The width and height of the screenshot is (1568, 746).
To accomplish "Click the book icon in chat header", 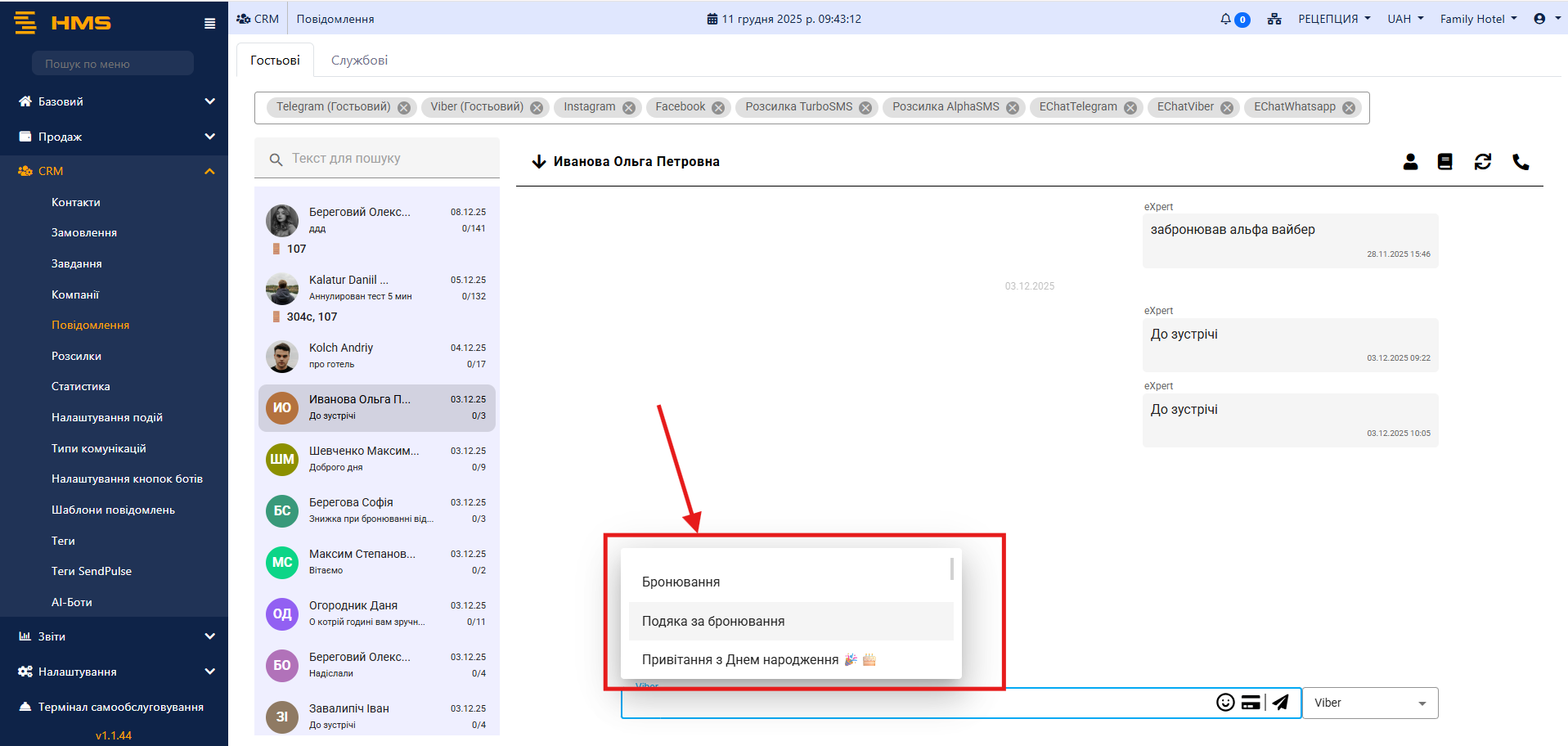I will (1445, 162).
